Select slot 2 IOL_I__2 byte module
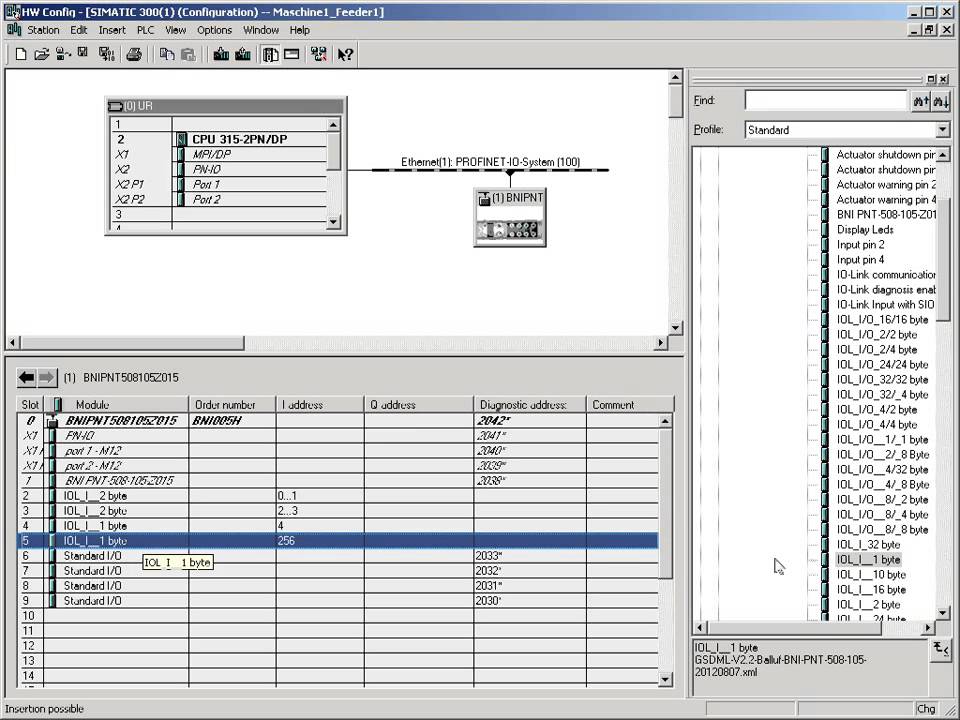 [339, 496]
